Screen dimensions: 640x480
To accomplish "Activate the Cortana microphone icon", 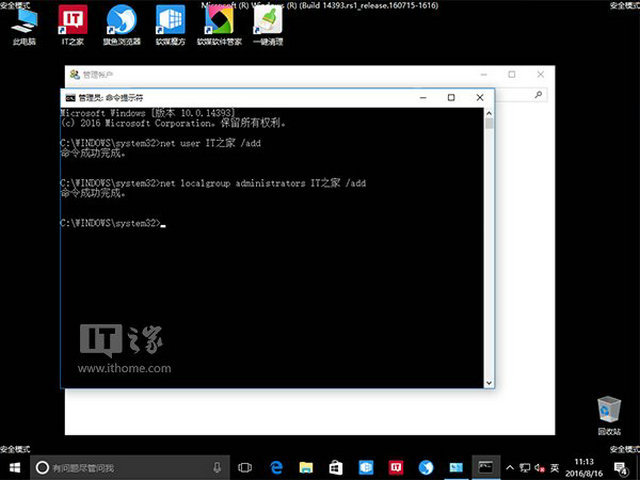I will 218,467.
